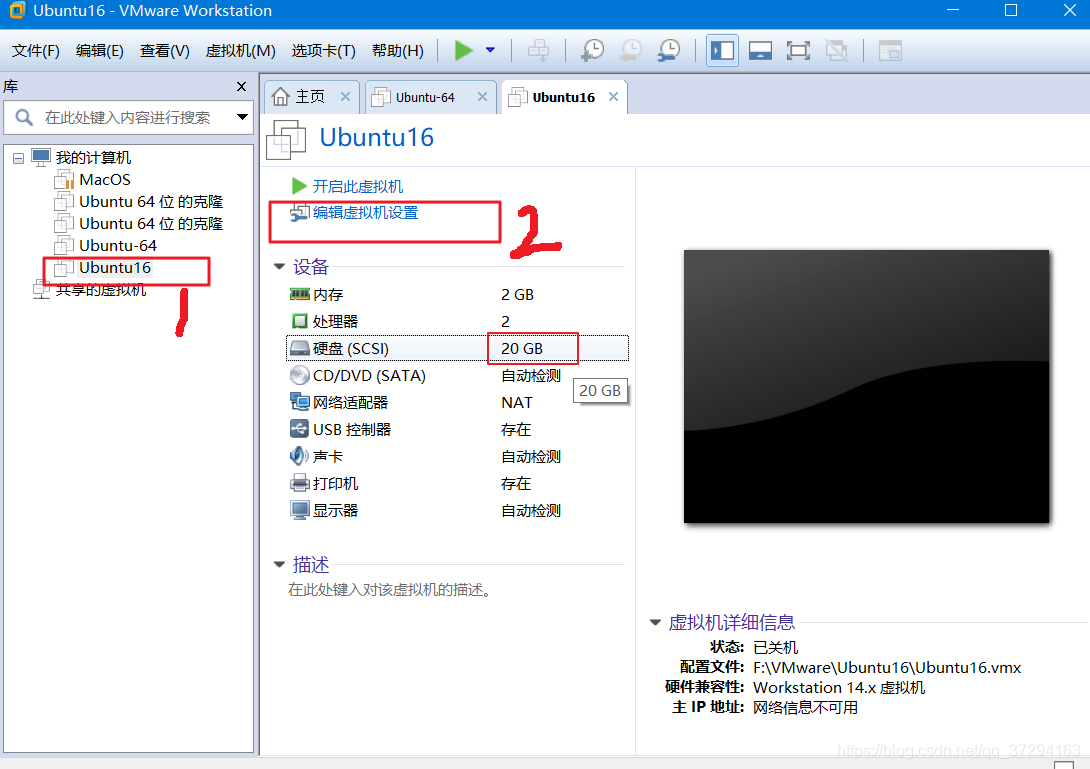
Task: Select 我的计算机 in the library tree
Action: tap(93, 158)
